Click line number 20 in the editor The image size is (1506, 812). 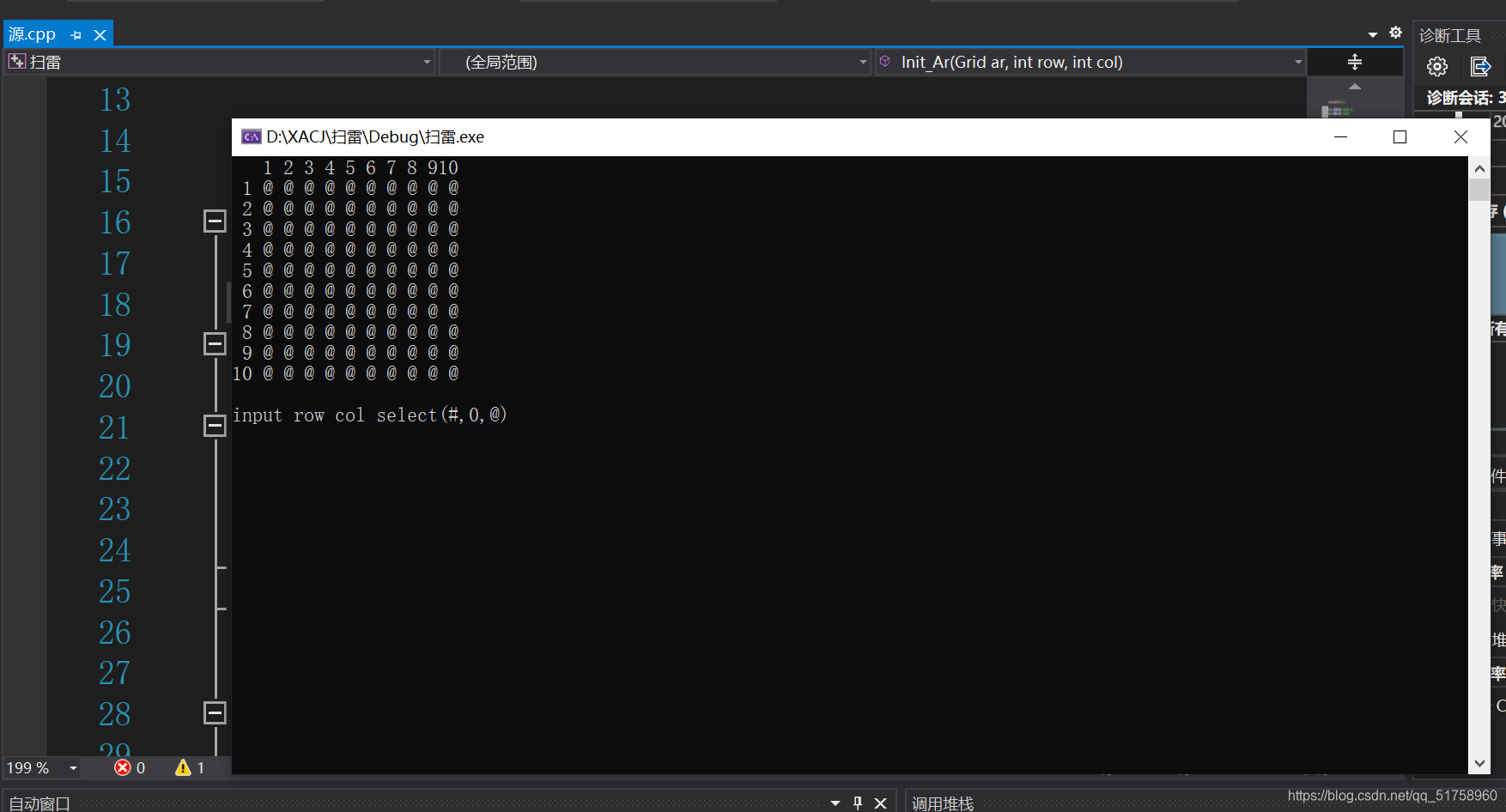pos(115,386)
